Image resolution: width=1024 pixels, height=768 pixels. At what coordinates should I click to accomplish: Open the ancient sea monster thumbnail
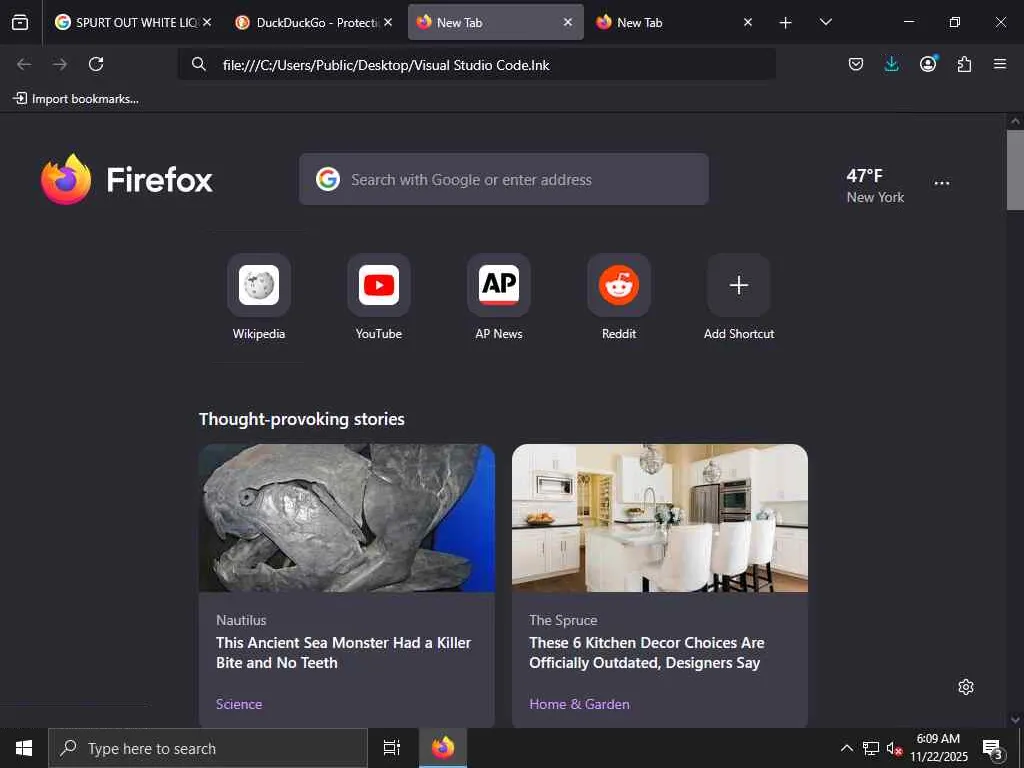click(347, 518)
